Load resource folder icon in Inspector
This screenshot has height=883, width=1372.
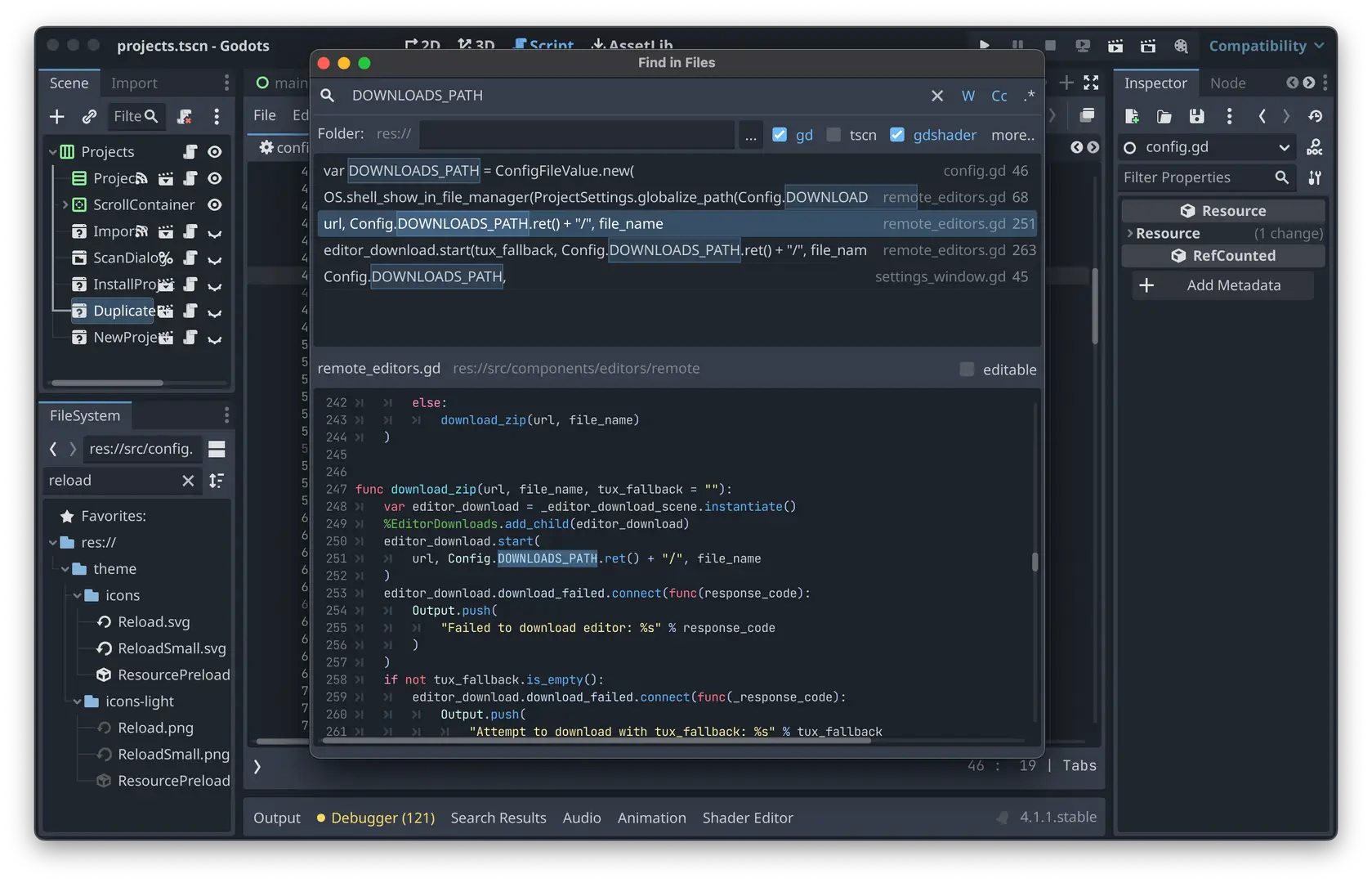tap(1164, 117)
